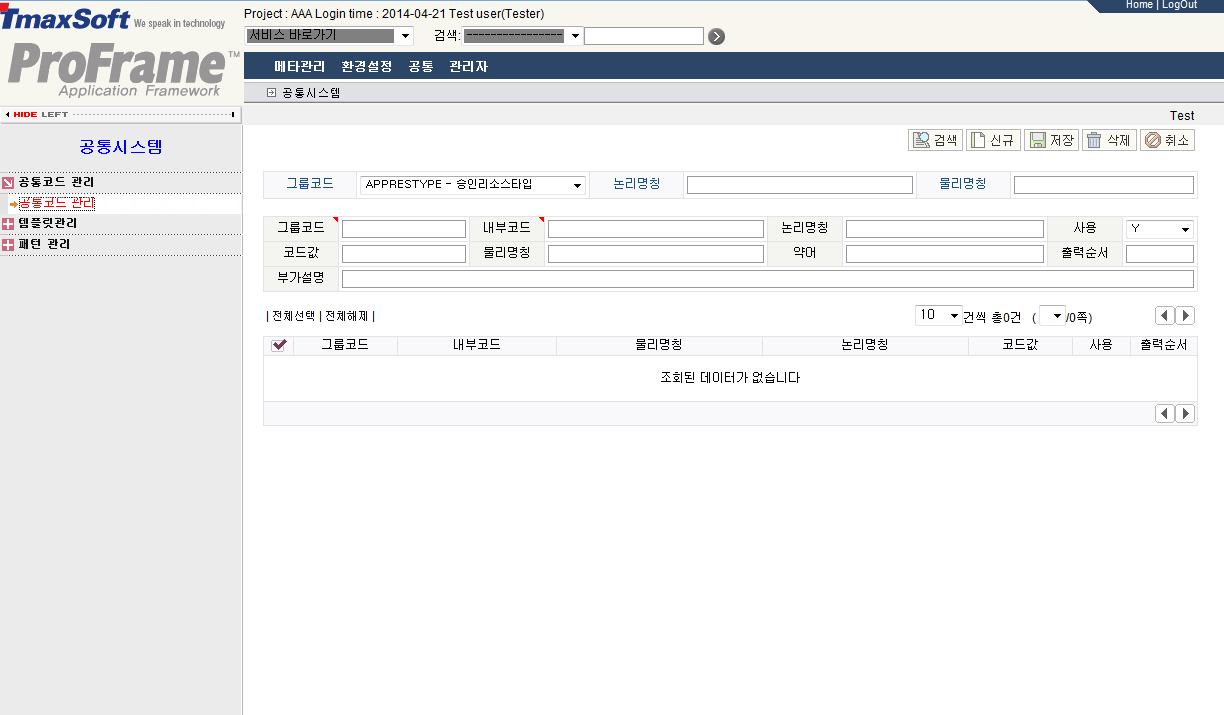Open the 관리자 menu

tap(468, 66)
